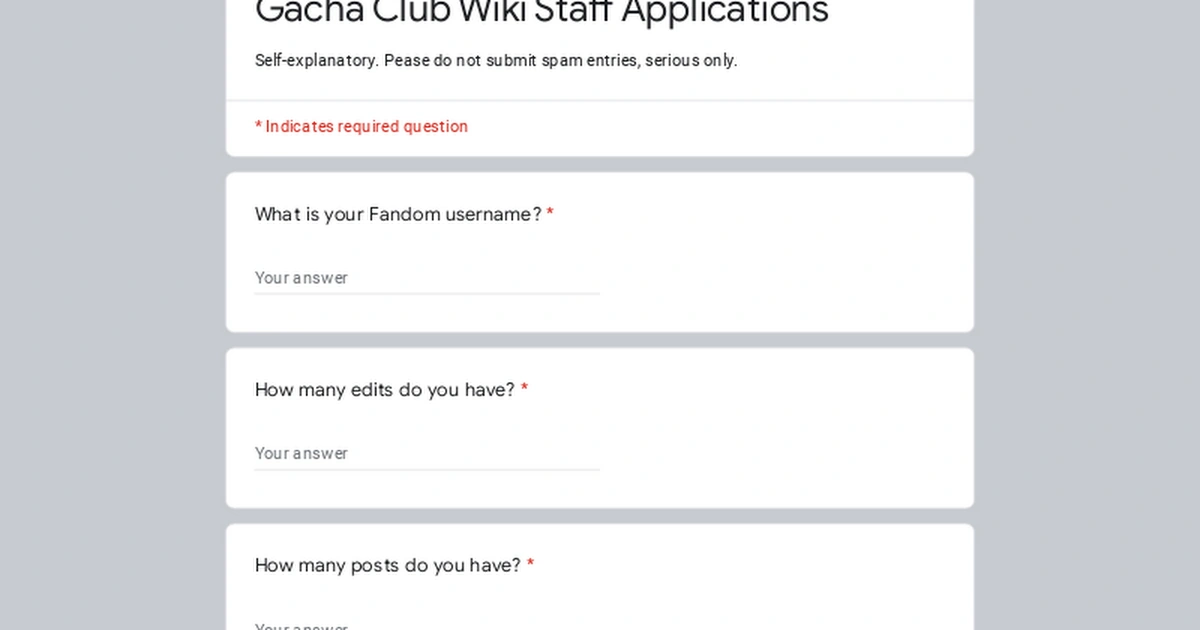The height and width of the screenshot is (630, 1200).
Task: Click the underline of the username answer field
Action: 427,294
